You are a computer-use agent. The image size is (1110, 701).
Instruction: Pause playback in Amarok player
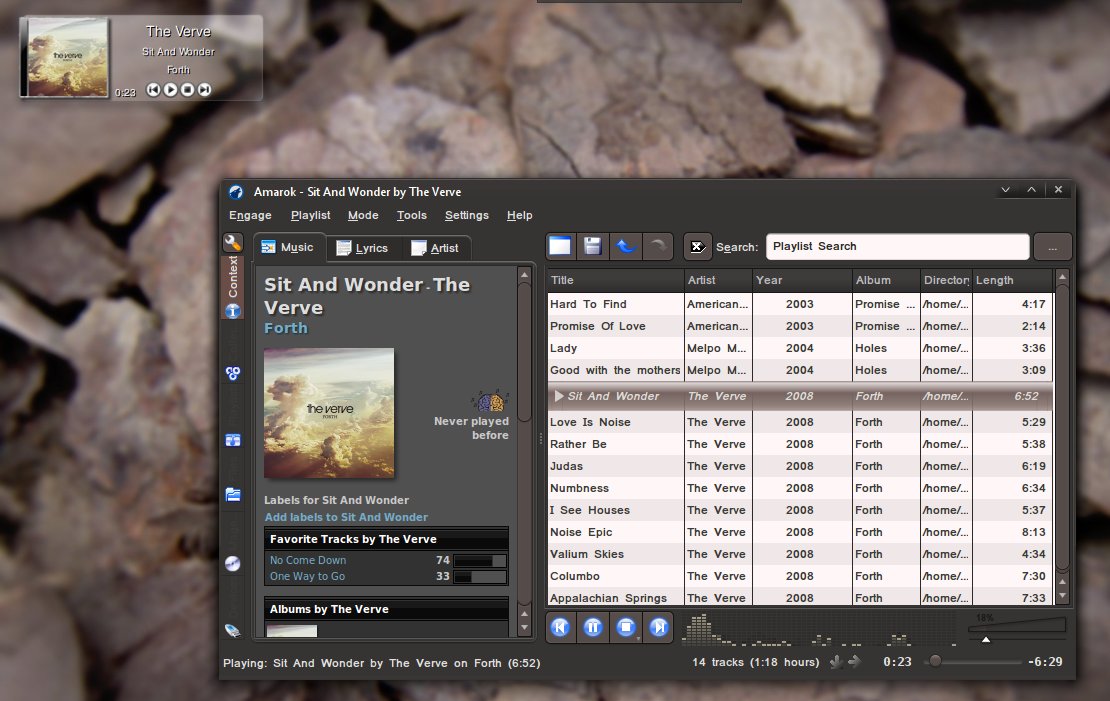(x=593, y=627)
